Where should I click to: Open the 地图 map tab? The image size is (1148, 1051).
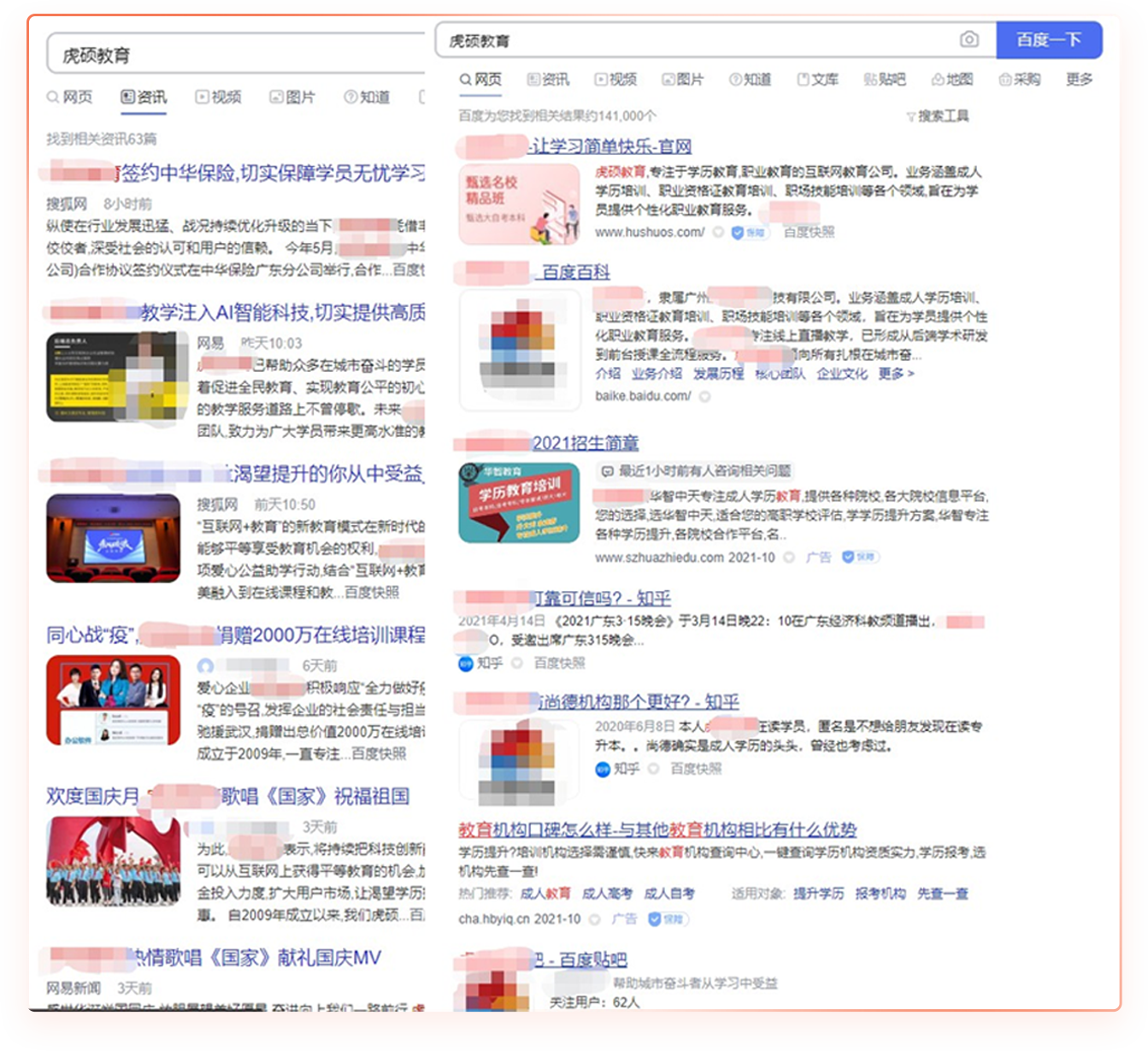[x=951, y=79]
